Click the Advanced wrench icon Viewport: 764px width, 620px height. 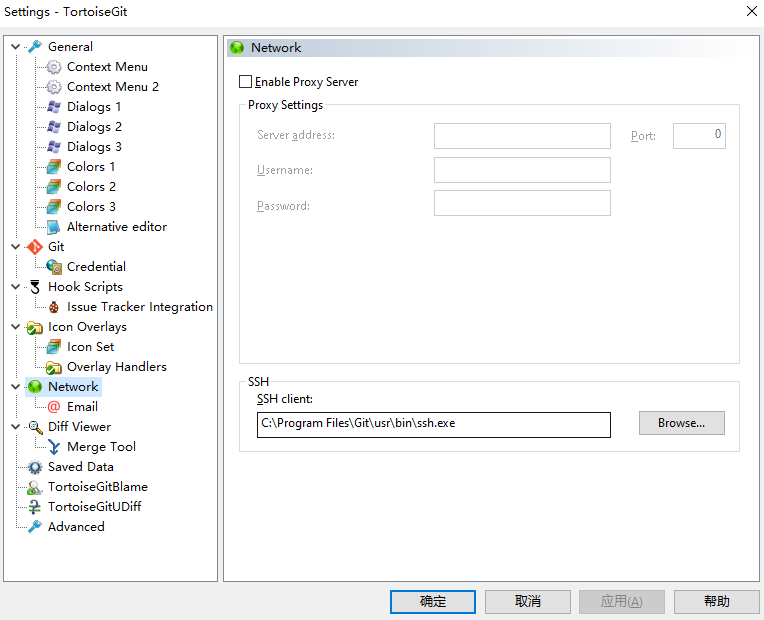(x=35, y=527)
